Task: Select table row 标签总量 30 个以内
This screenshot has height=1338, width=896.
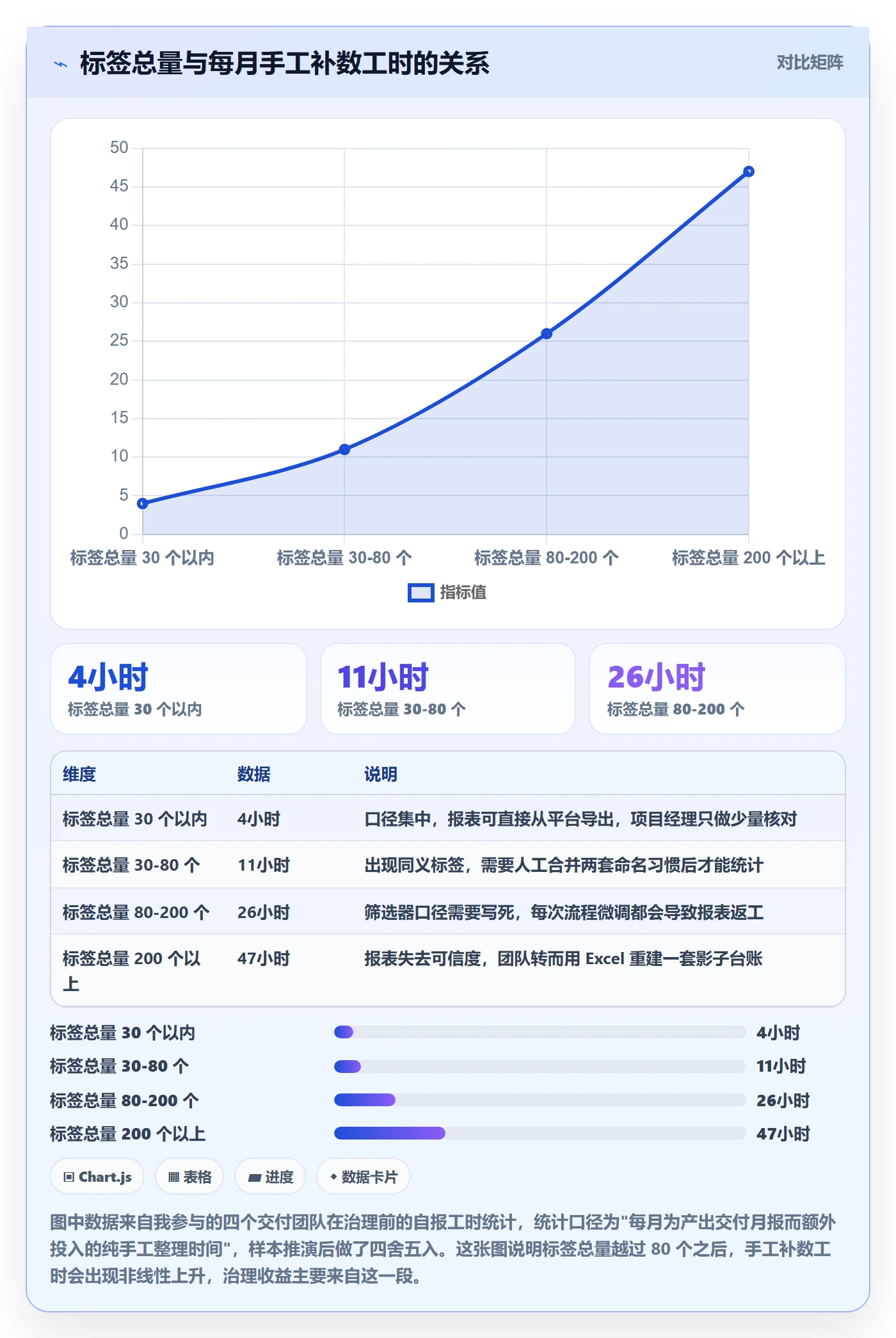Action: click(448, 819)
